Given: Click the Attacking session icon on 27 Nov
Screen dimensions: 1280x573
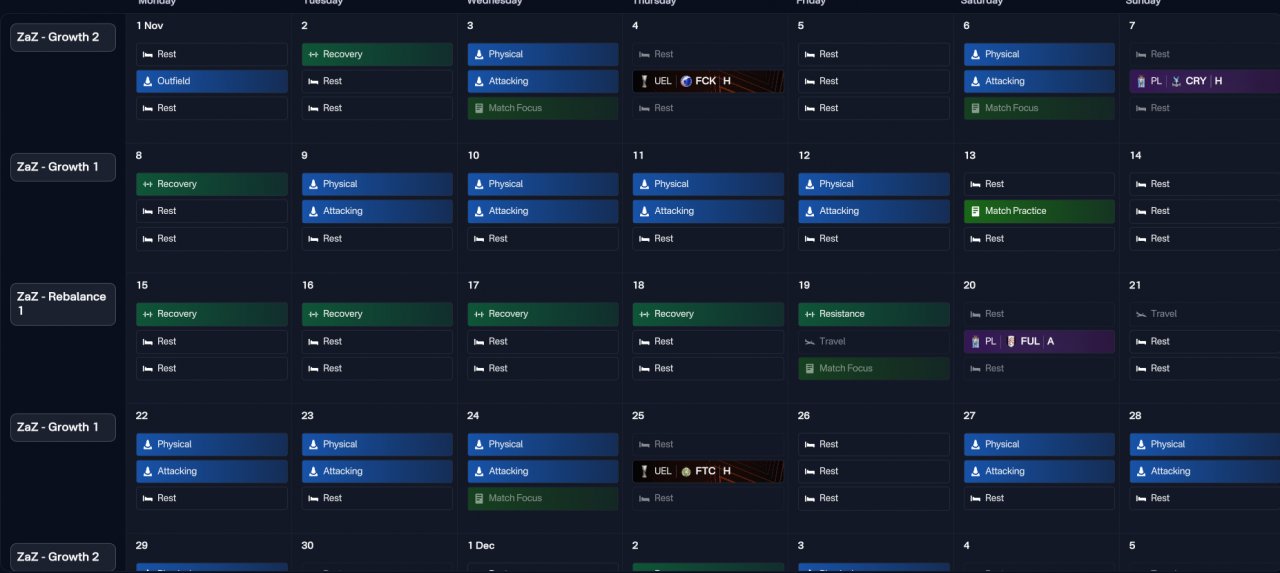Looking at the screenshot, I should coord(975,471).
